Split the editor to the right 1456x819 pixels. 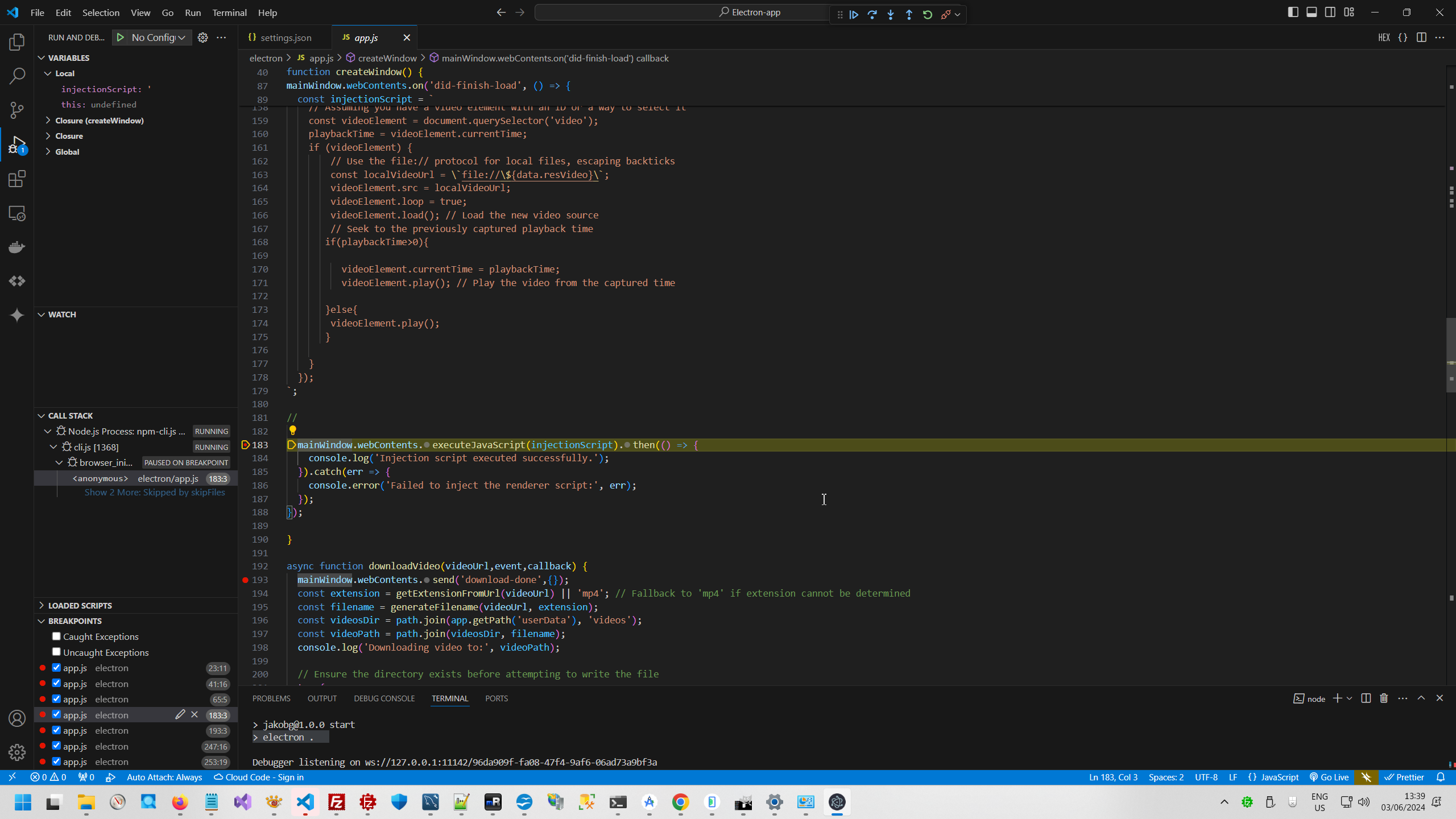point(1421,38)
